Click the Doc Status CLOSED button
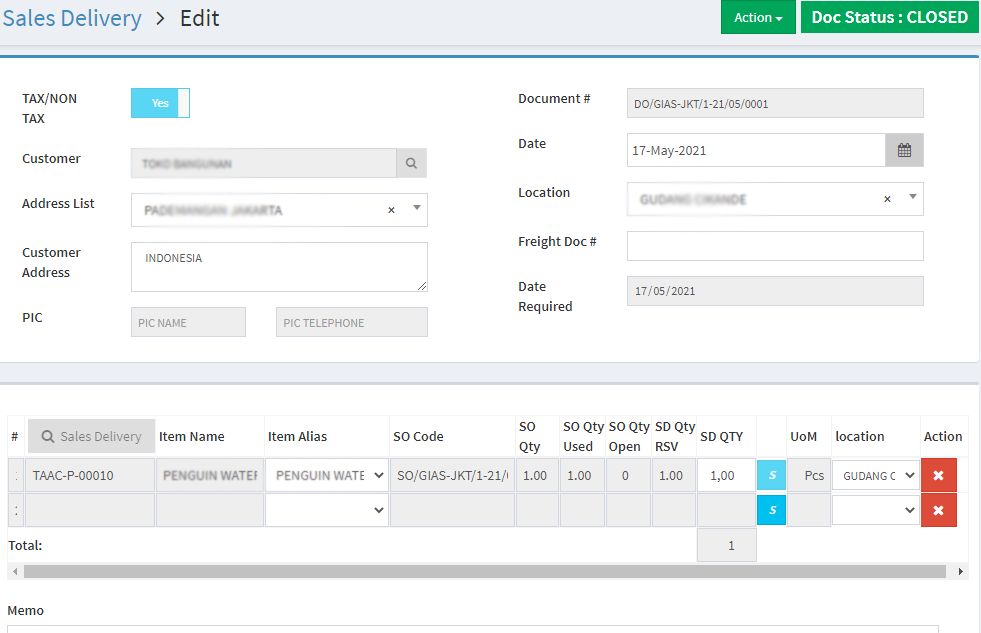The height and width of the screenshot is (633, 981). [x=890, y=17]
